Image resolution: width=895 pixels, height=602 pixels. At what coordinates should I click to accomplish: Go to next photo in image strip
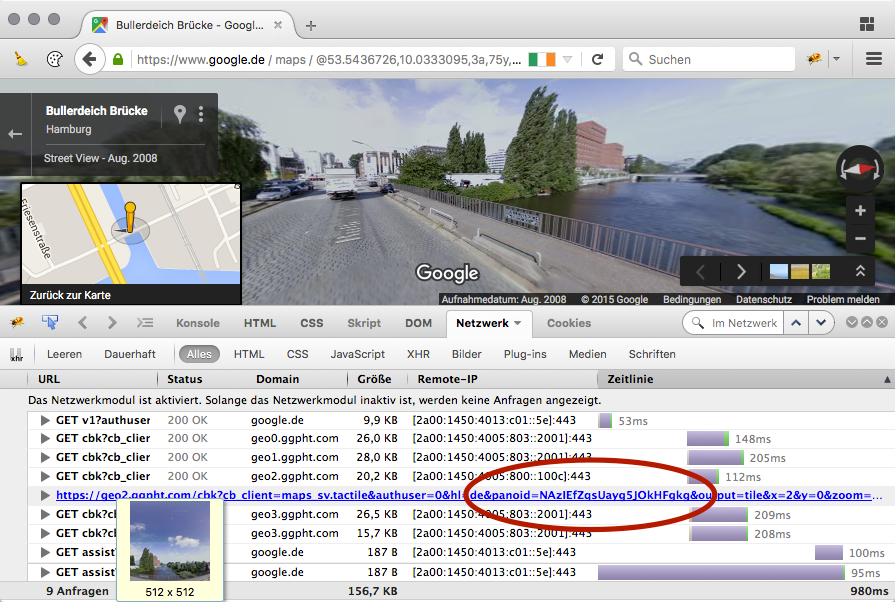741,272
